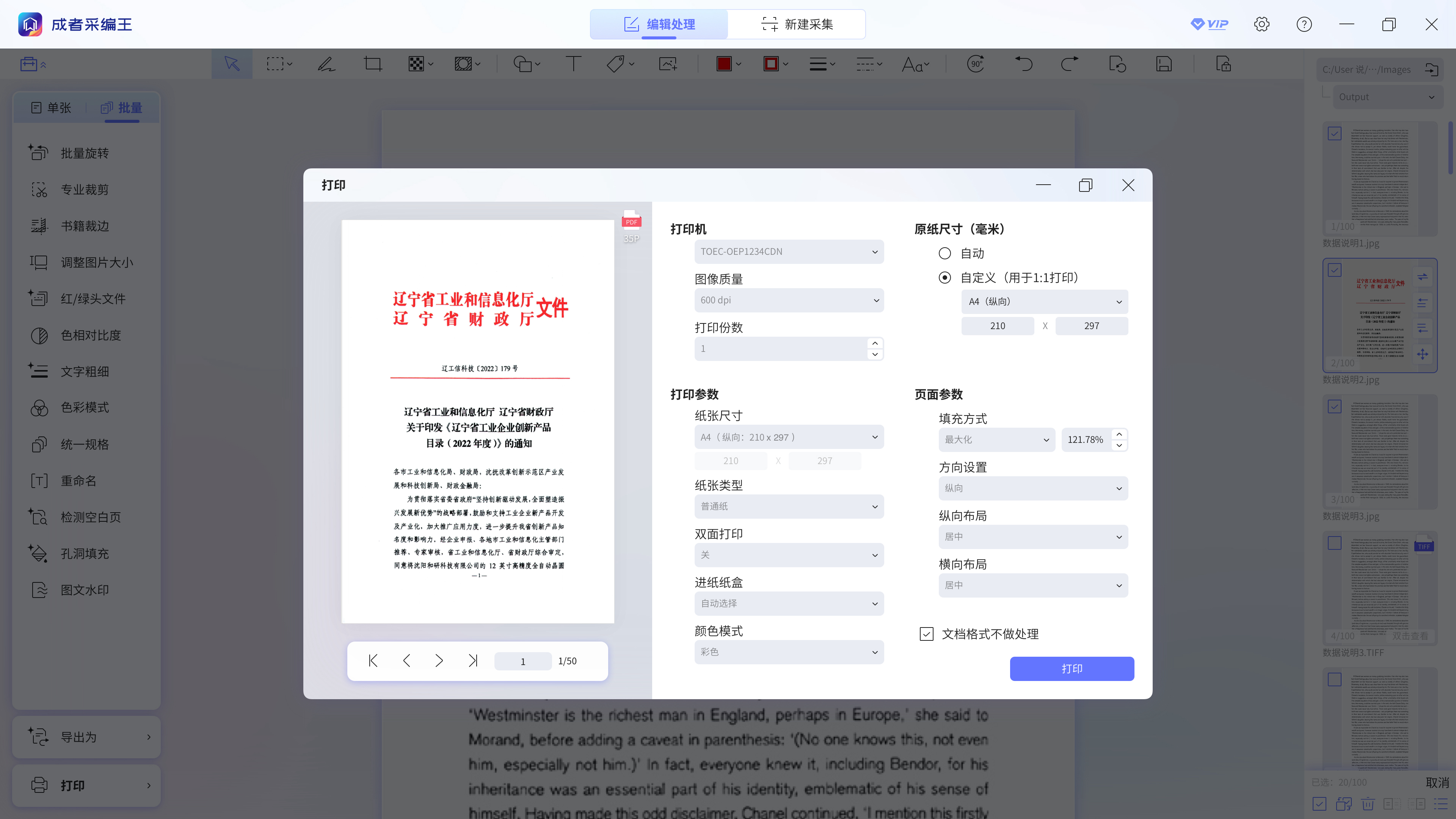Select the crop tool in toolbar
This screenshot has width=1456, height=819.
pyautogui.click(x=373, y=64)
